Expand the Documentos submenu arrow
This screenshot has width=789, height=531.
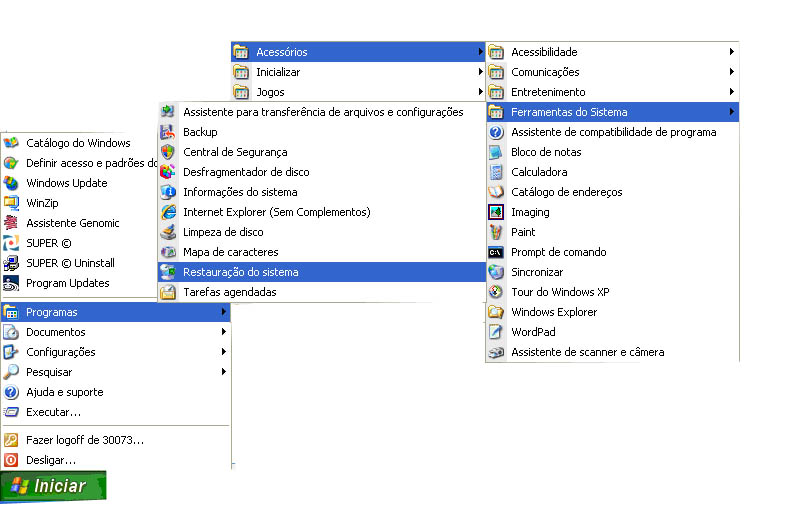point(223,332)
